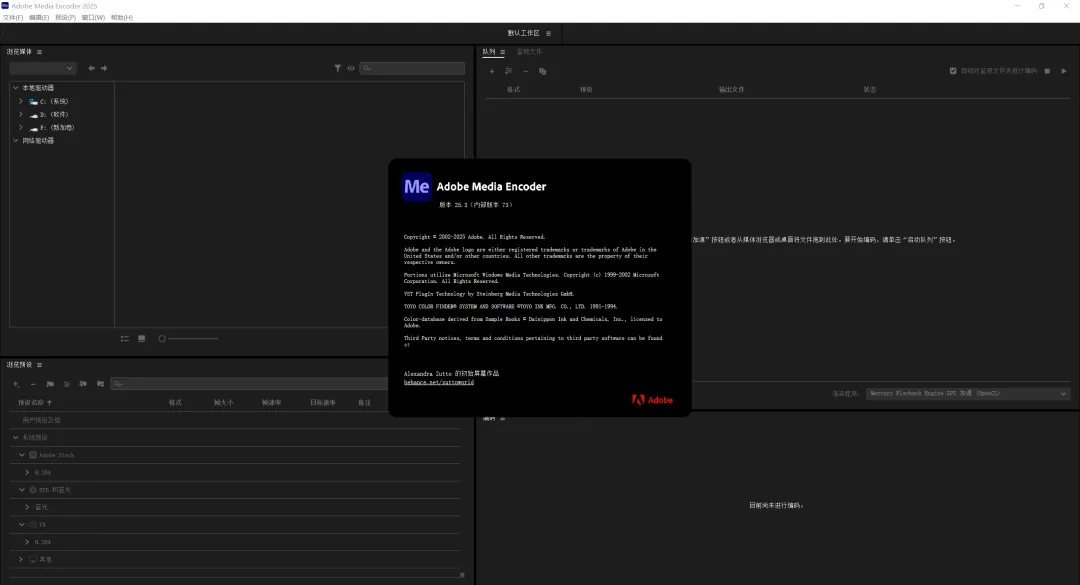1080x585 pixels.
Task: Open preset settings icon
Action: [67, 384]
